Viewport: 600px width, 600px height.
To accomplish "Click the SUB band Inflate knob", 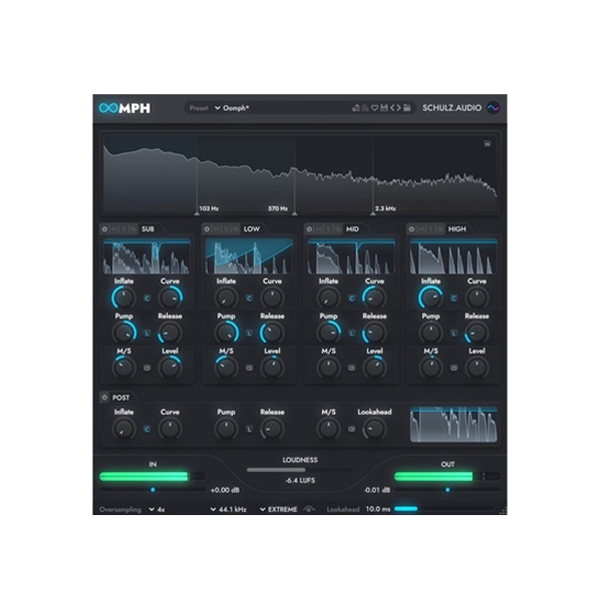I will coord(124,298).
